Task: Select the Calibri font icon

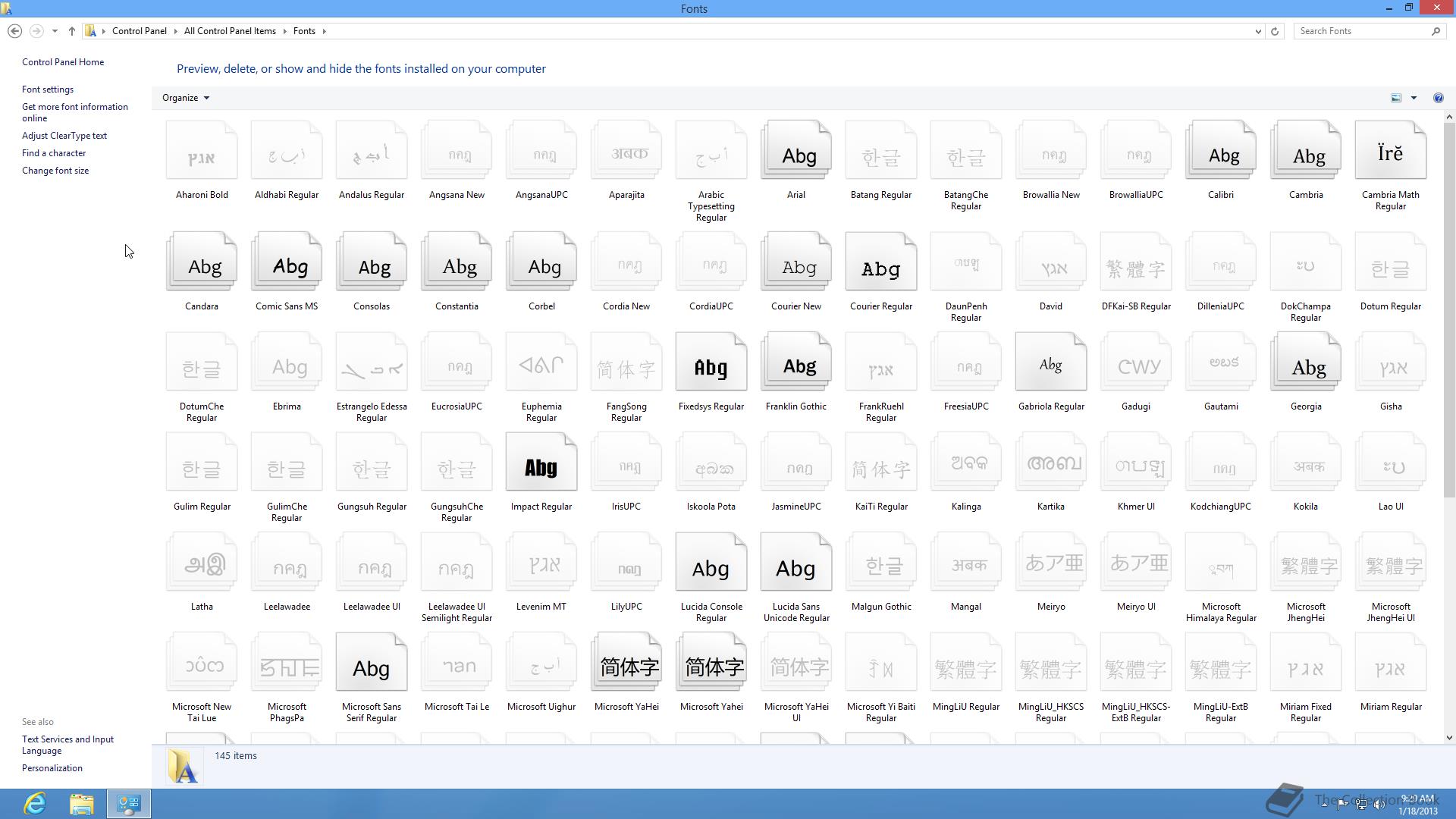Action: (x=1221, y=151)
